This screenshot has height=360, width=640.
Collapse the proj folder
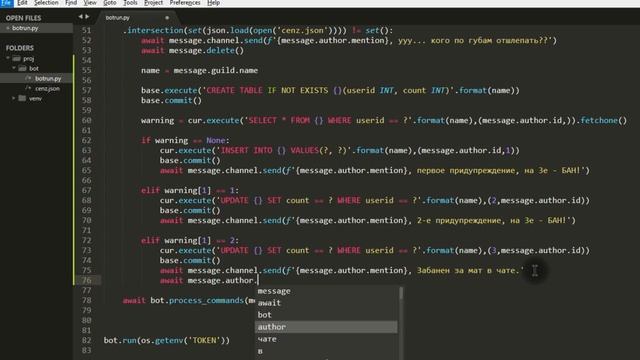pyautogui.click(x=8, y=58)
